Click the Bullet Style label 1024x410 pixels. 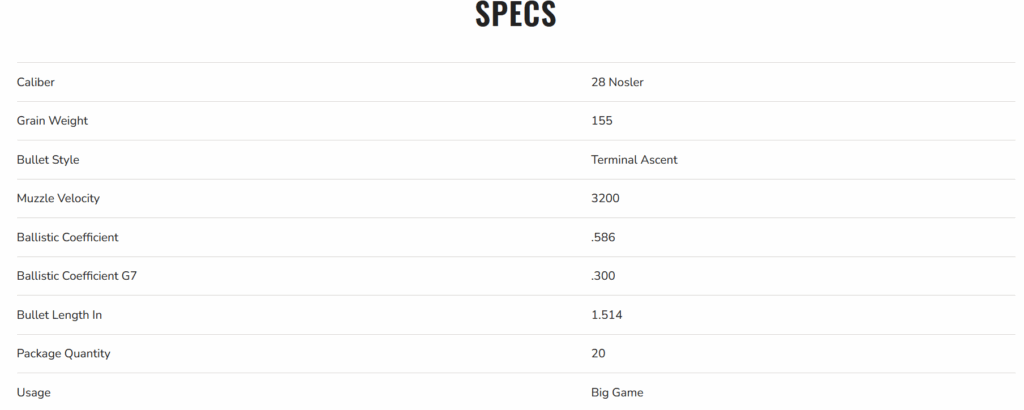point(48,160)
